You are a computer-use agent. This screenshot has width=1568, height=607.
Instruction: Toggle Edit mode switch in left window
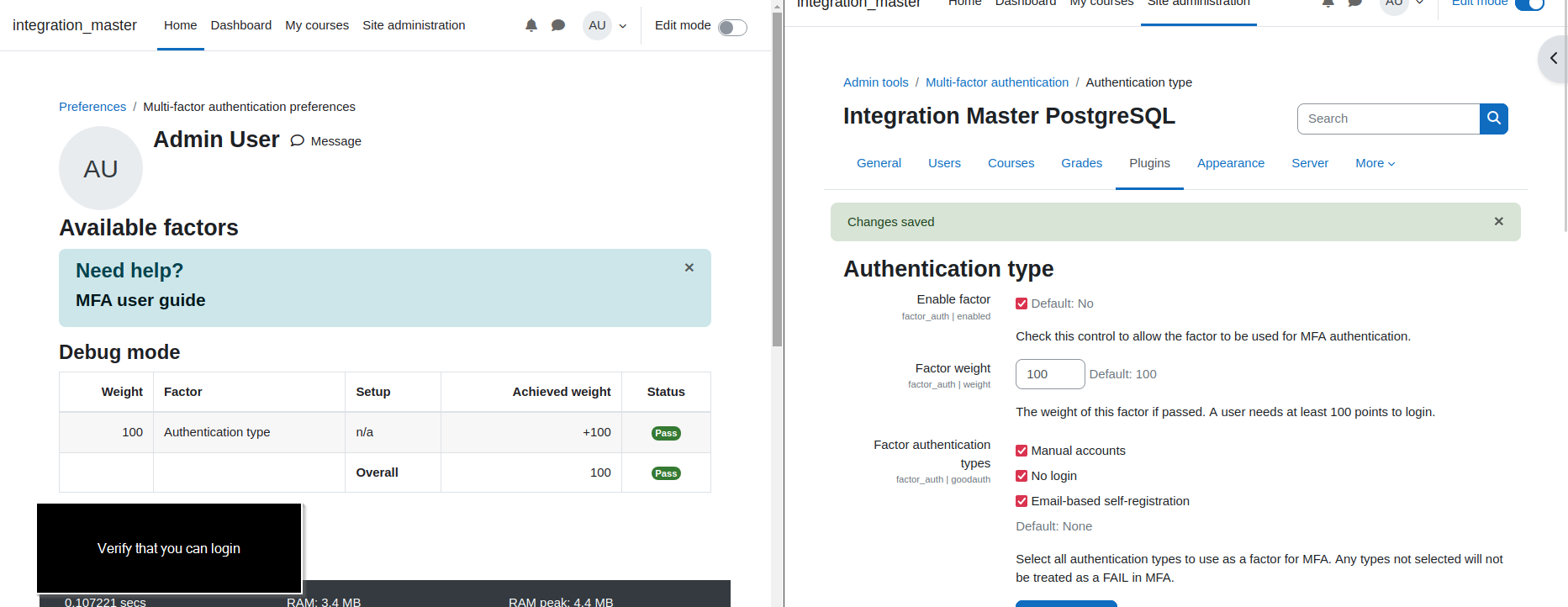pos(732,27)
